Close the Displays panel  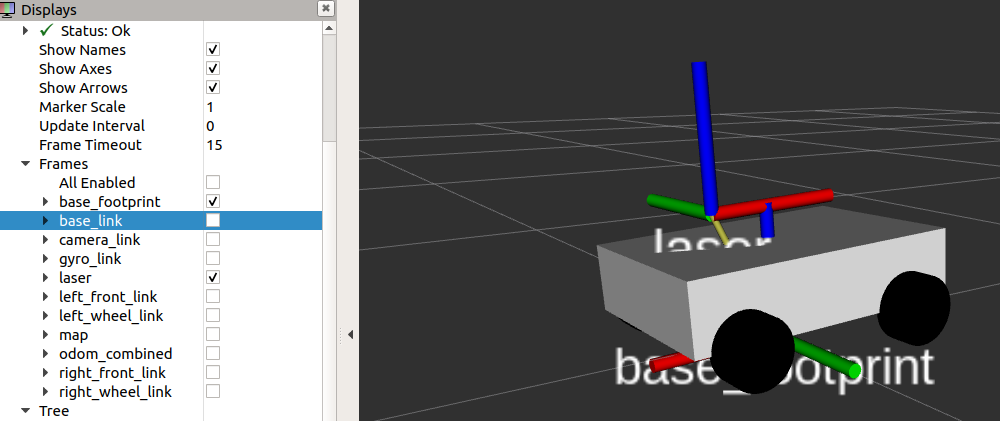pos(325,9)
